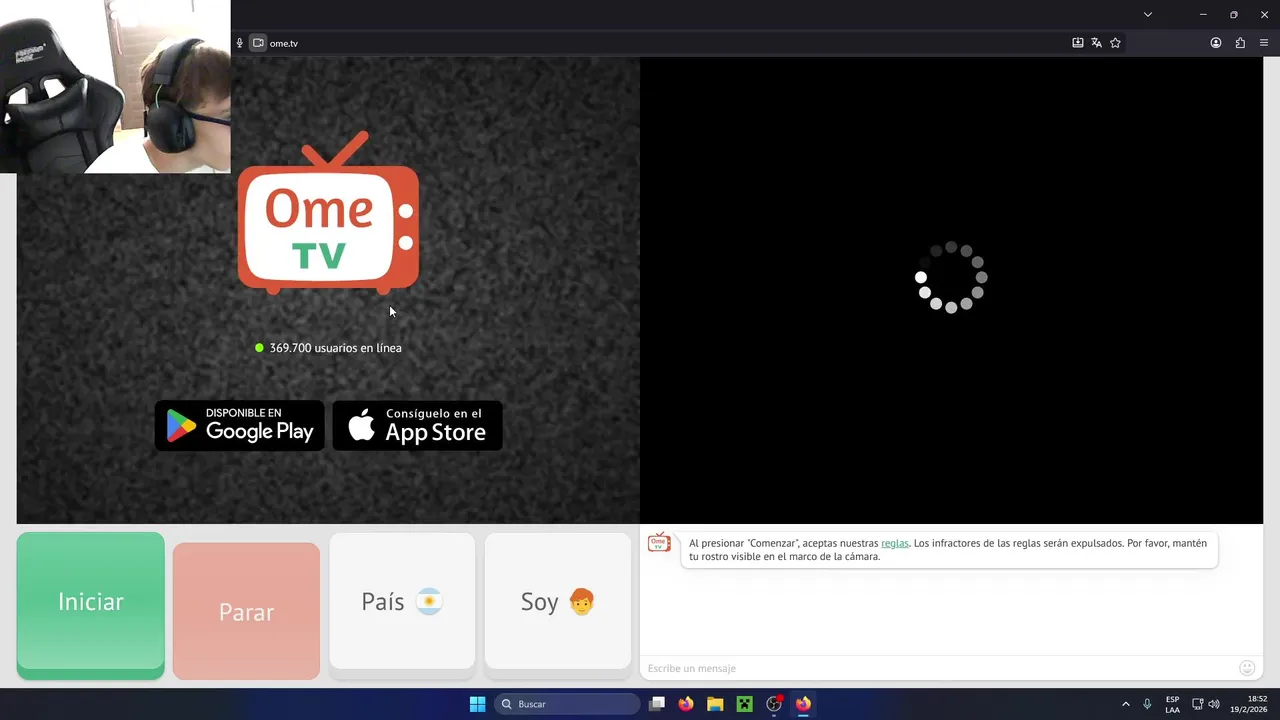Click the active Firefox taskbar icon

coord(803,704)
